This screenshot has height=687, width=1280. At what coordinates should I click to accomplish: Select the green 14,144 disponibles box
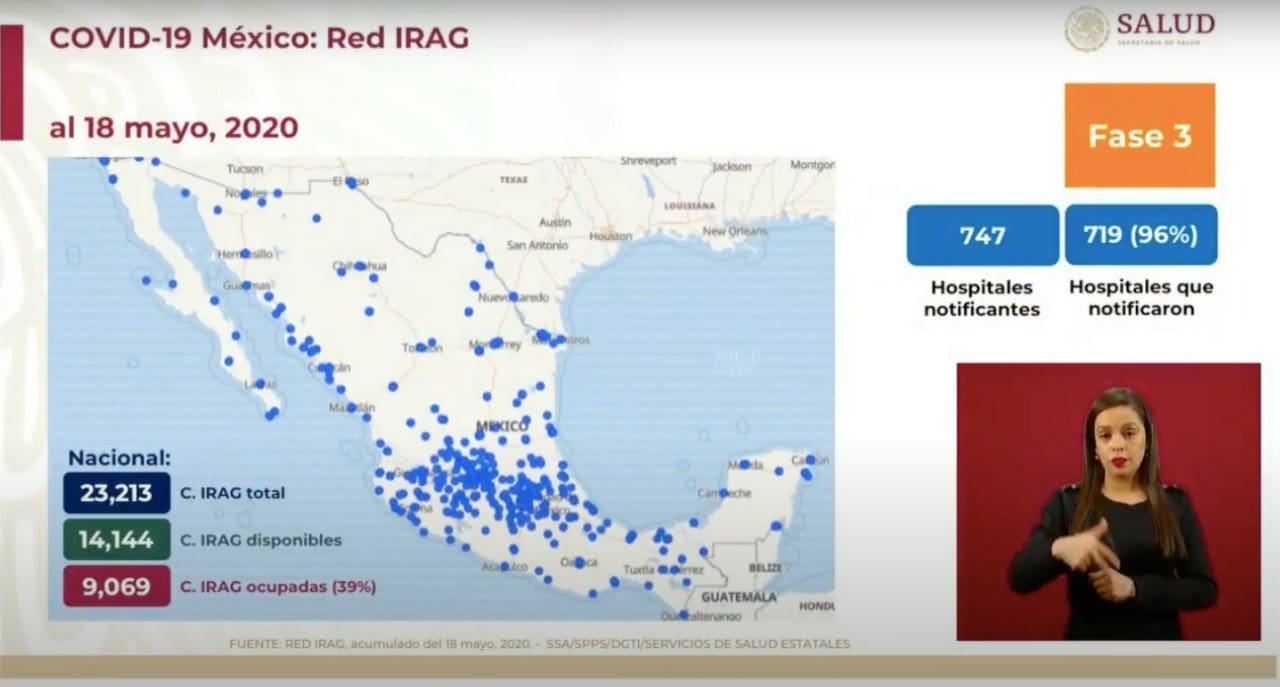(116, 540)
